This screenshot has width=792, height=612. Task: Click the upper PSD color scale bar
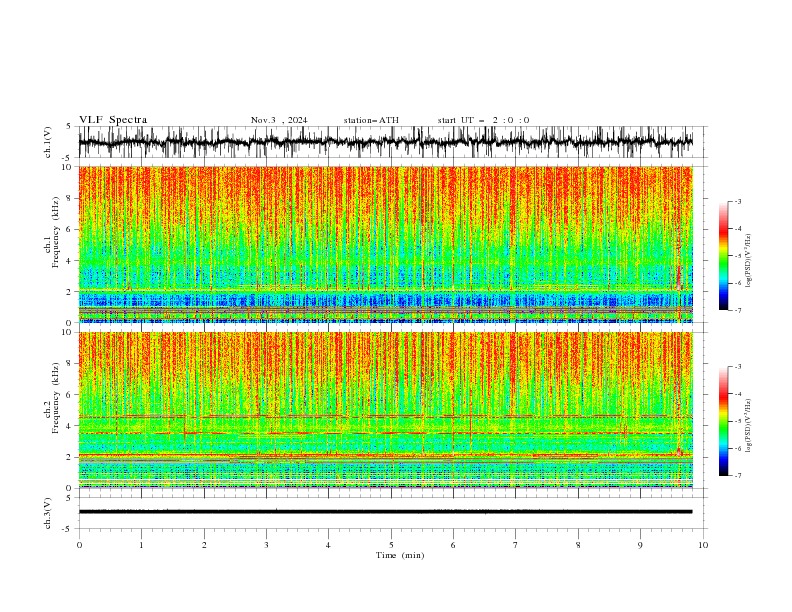pos(723,256)
